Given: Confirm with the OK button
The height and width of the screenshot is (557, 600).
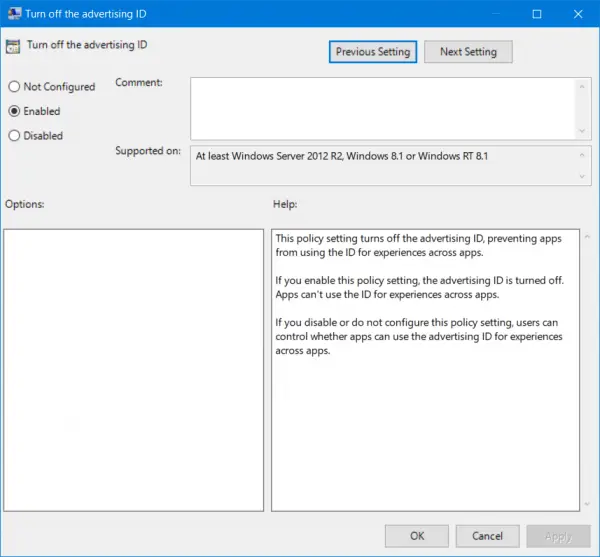Looking at the screenshot, I should 417,536.
